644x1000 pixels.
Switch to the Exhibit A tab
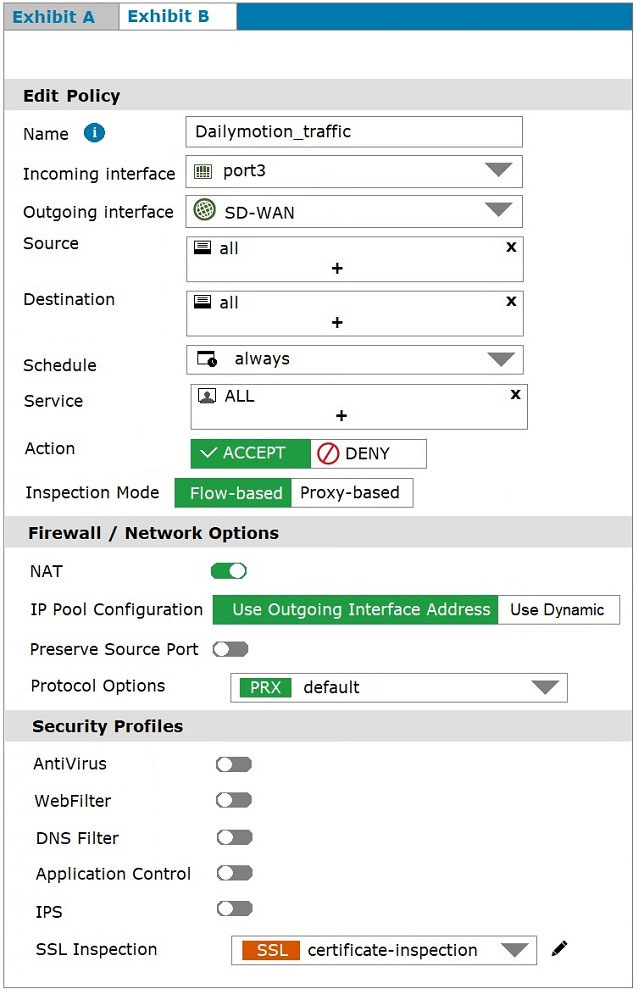(x=54, y=17)
